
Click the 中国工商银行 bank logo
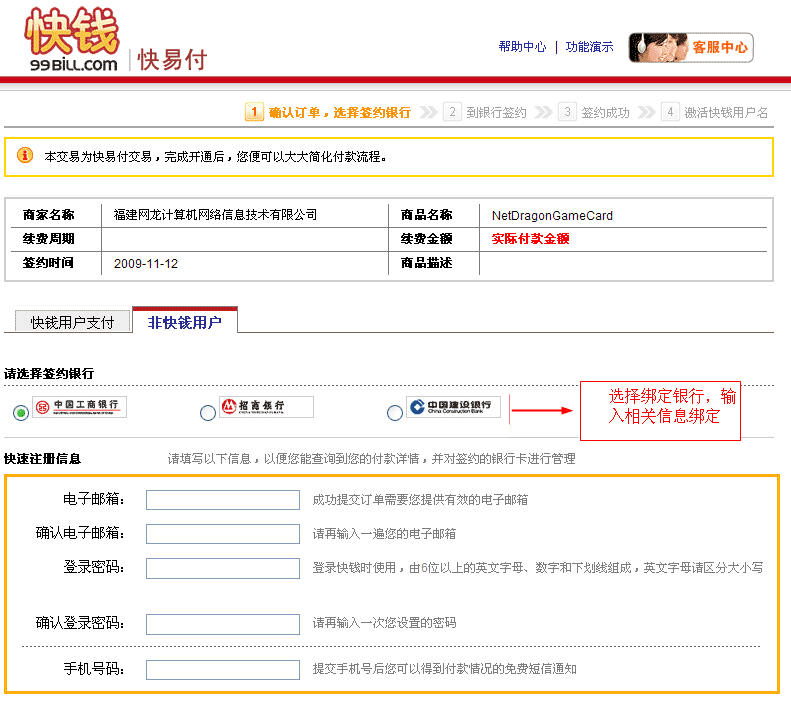(x=80, y=406)
